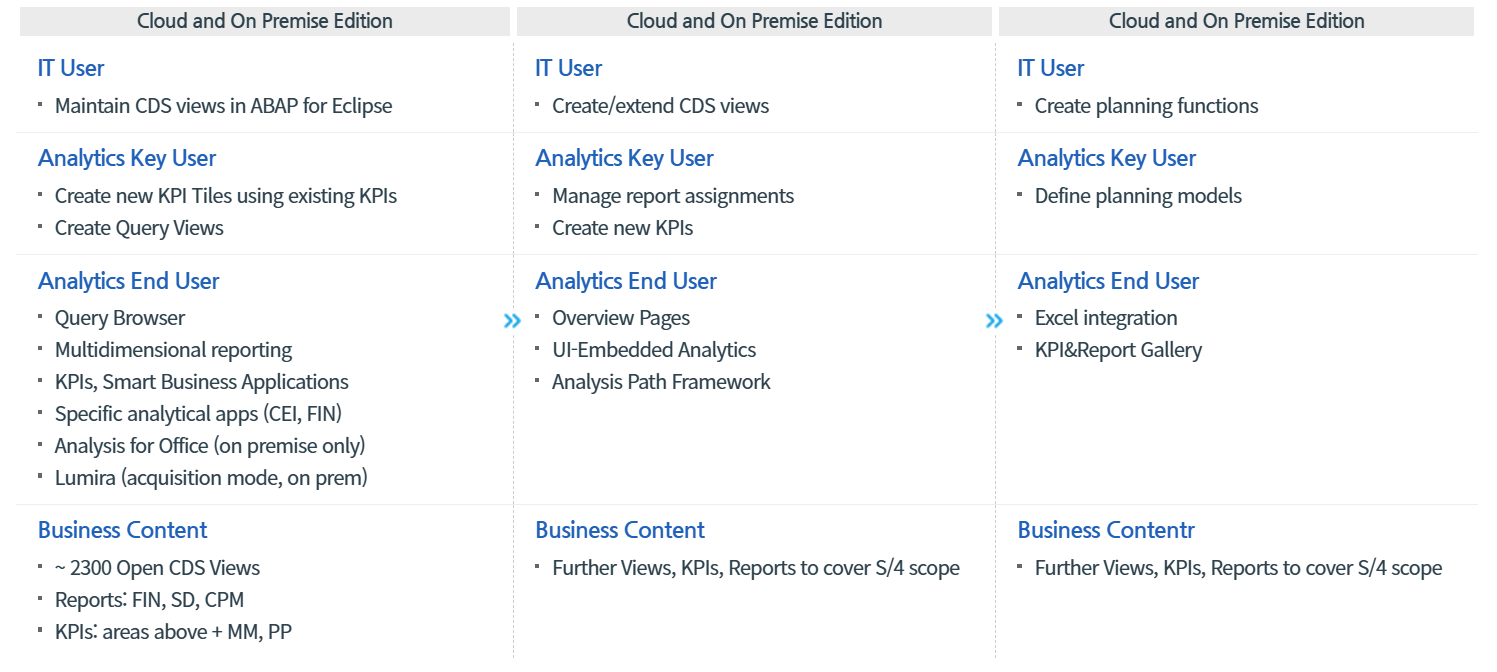Click 'Create new KPI Tiles using existing KPIs'
The height and width of the screenshot is (672, 1497).
(226, 196)
